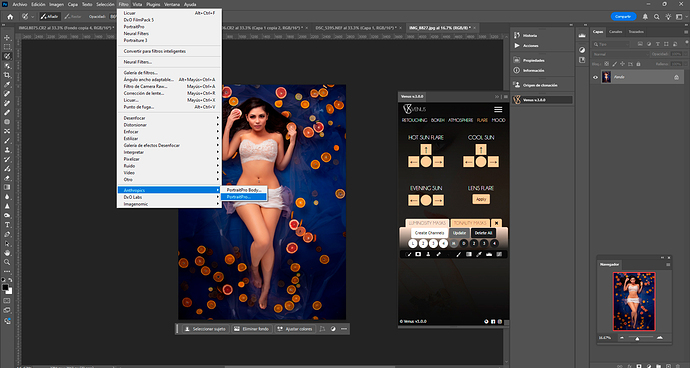Click the Fondo layer thumbnail
Image resolution: width=690 pixels, height=368 pixels.
click(x=606, y=77)
